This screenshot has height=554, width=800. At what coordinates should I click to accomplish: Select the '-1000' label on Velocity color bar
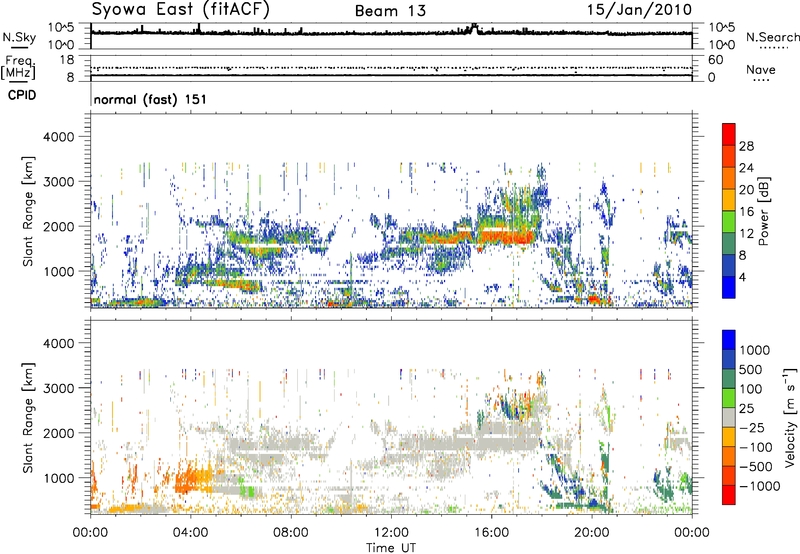759,486
